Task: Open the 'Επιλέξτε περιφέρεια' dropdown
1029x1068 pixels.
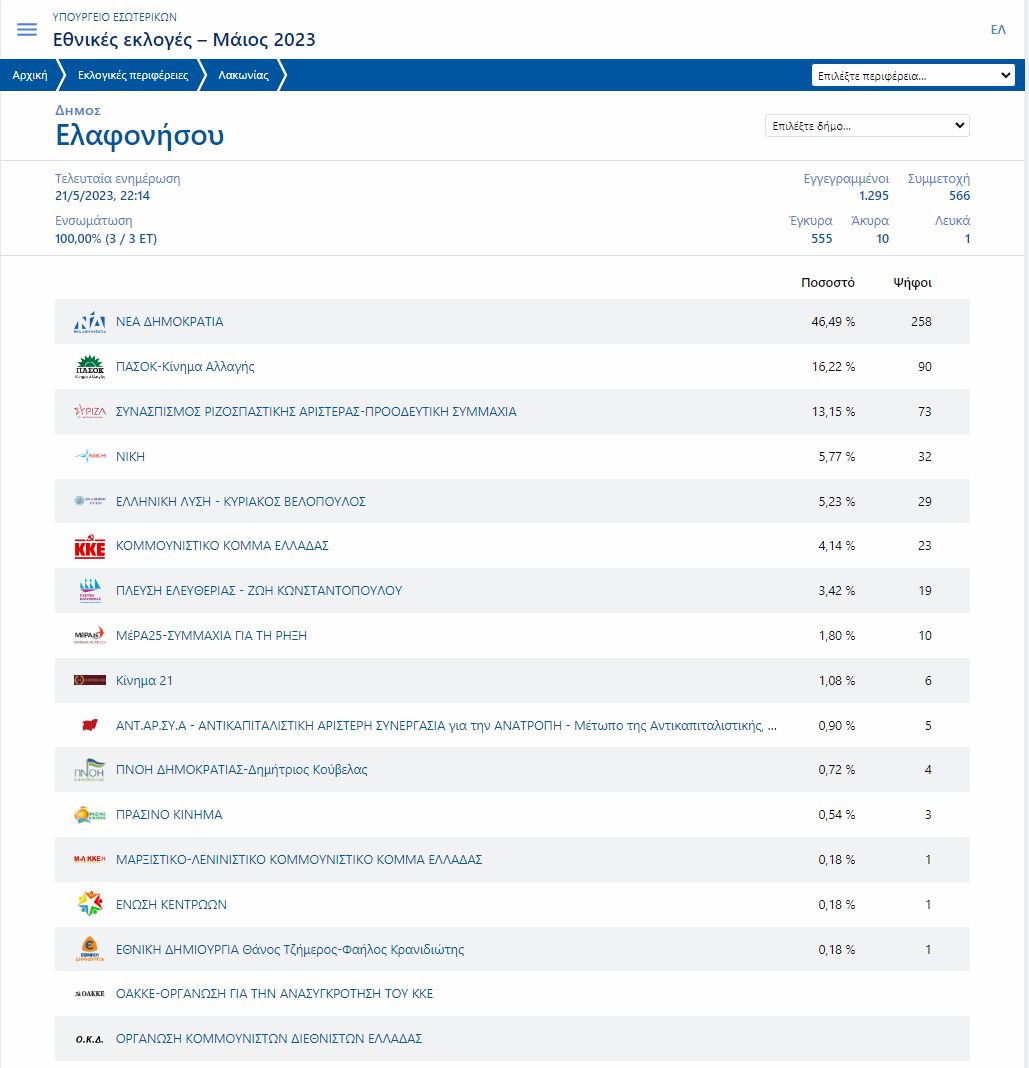Action: (x=913, y=75)
